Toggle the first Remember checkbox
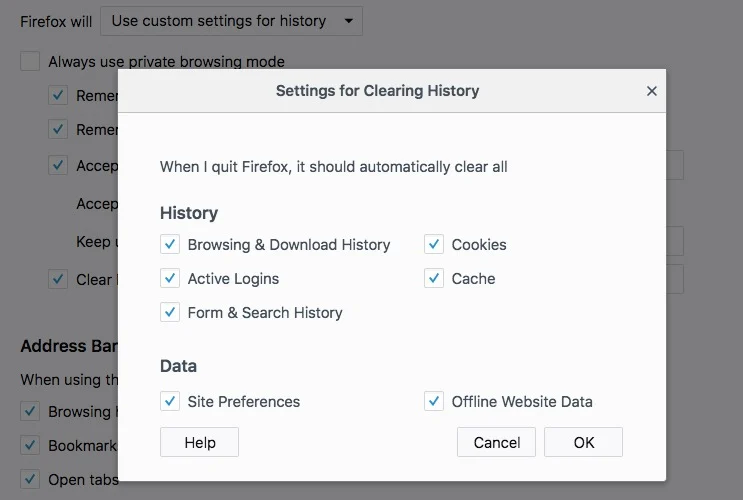Screen dimensions: 743x500 click(59, 96)
